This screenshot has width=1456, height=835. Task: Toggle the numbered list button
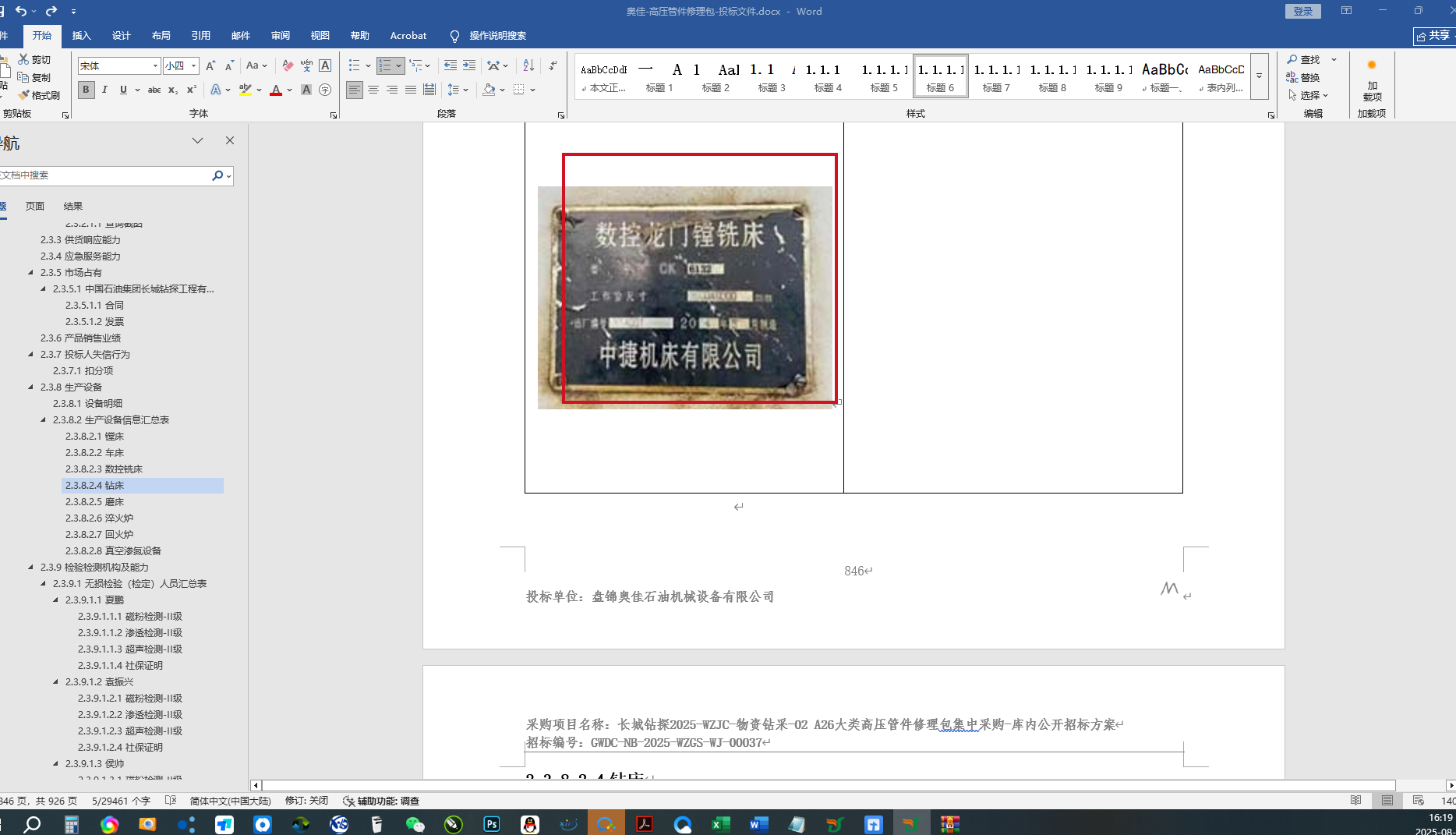[385, 65]
